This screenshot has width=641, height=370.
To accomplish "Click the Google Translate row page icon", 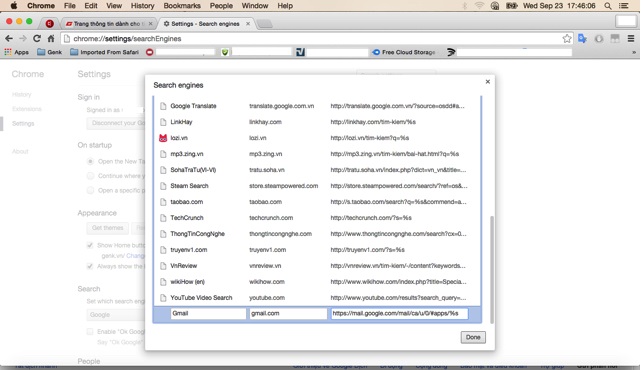I will 163,106.
